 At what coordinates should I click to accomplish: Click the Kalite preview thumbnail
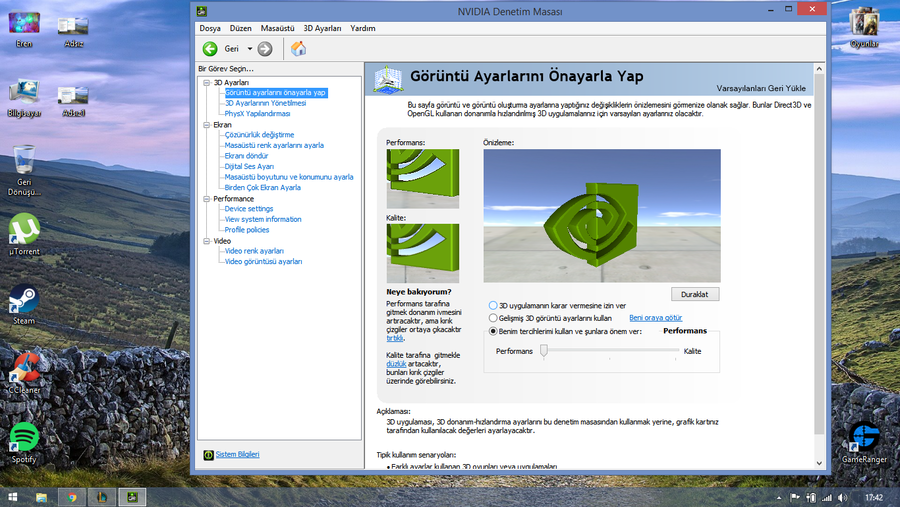pos(422,253)
